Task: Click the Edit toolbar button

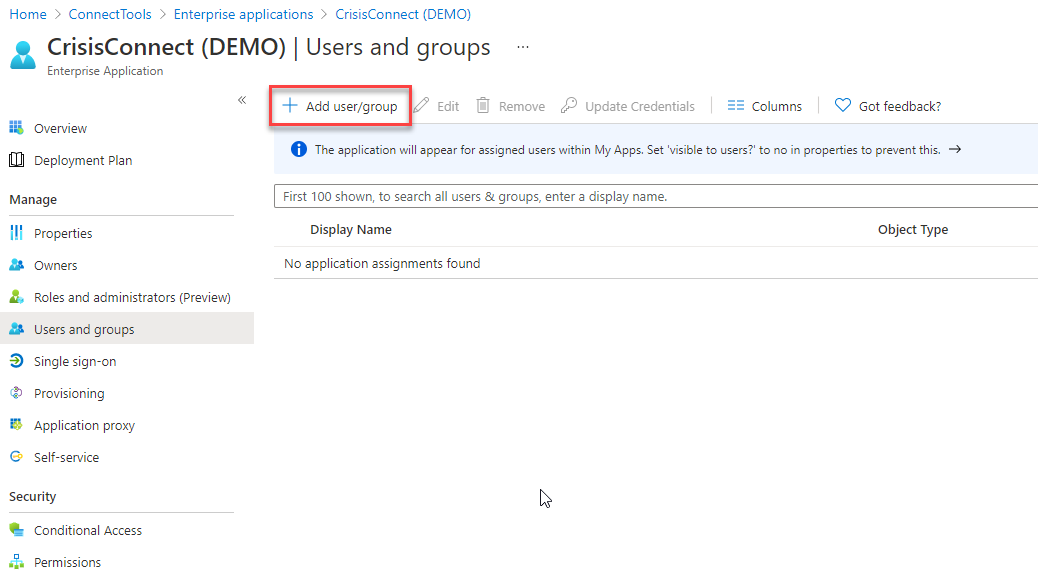Action: [x=436, y=106]
